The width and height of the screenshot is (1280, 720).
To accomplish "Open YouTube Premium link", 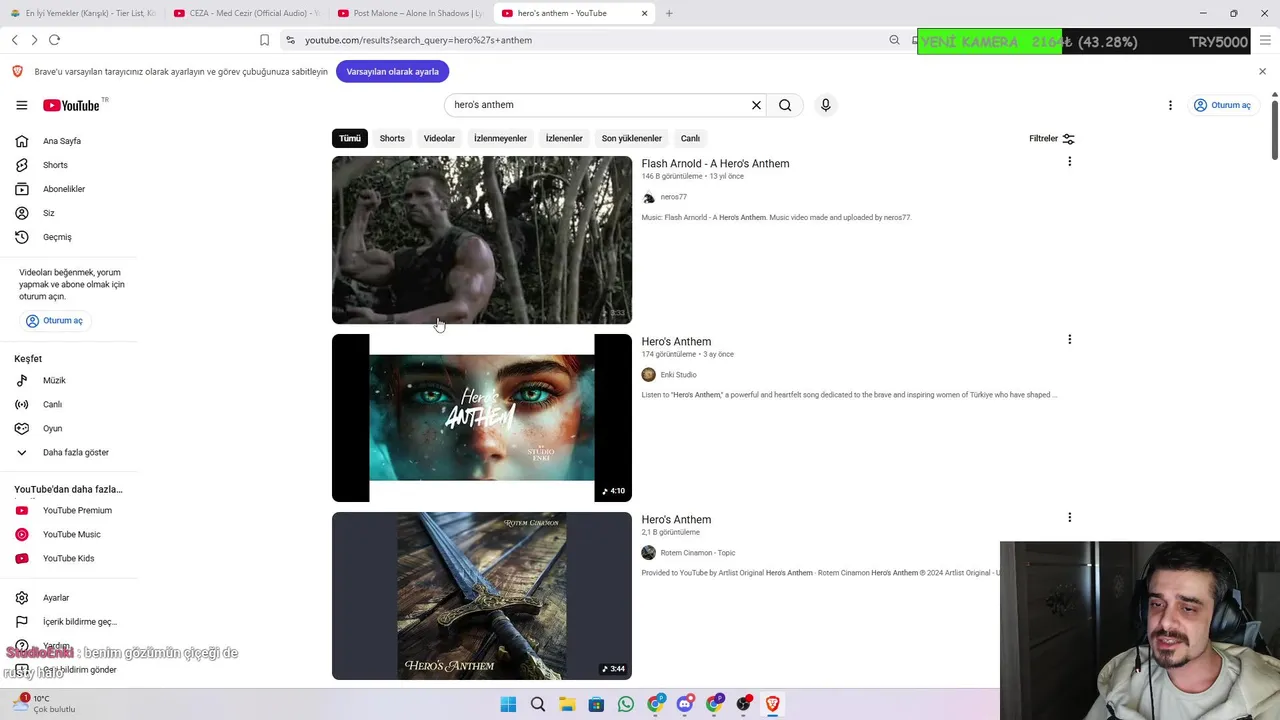I will [68, 510].
